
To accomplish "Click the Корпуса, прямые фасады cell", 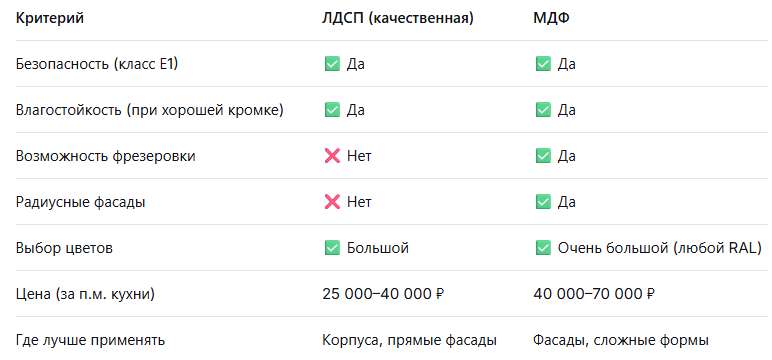I will click(409, 340).
